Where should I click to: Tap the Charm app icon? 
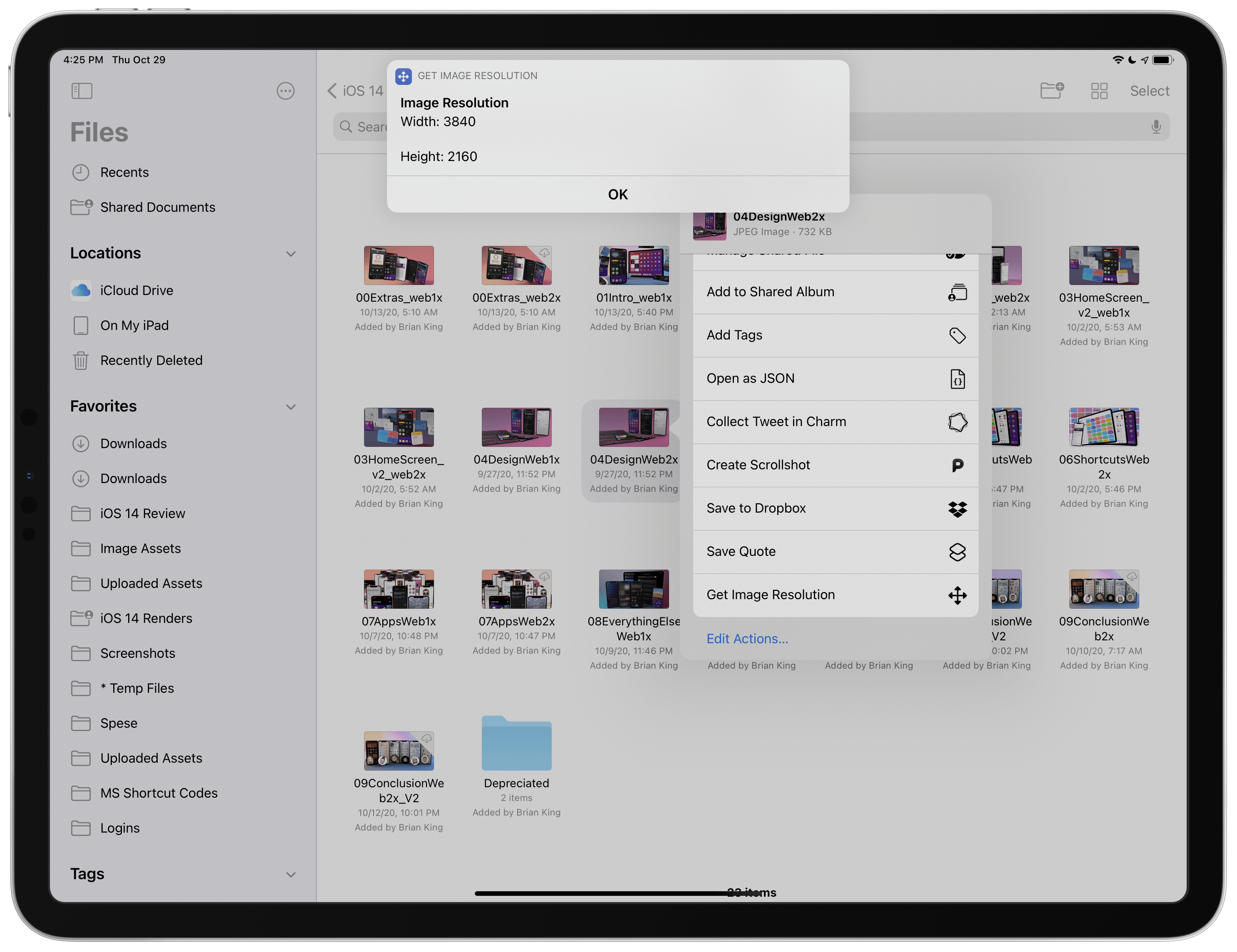[957, 422]
